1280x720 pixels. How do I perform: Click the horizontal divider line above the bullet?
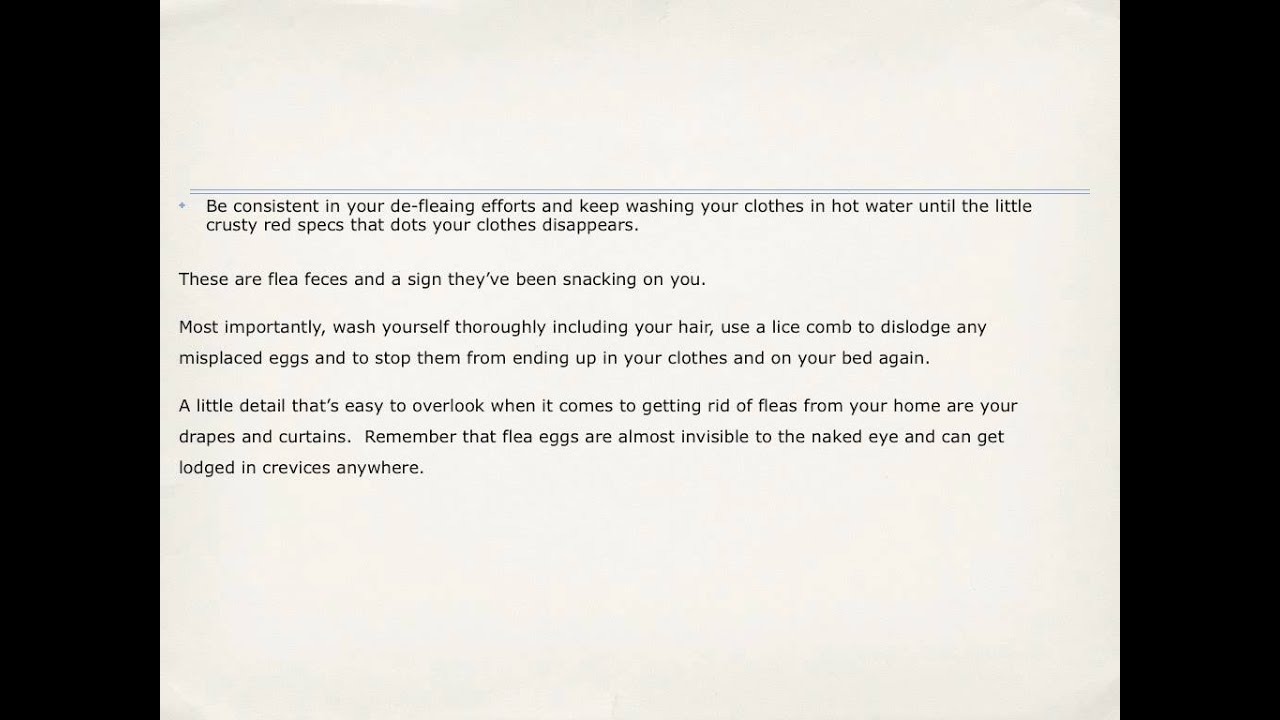click(x=639, y=192)
